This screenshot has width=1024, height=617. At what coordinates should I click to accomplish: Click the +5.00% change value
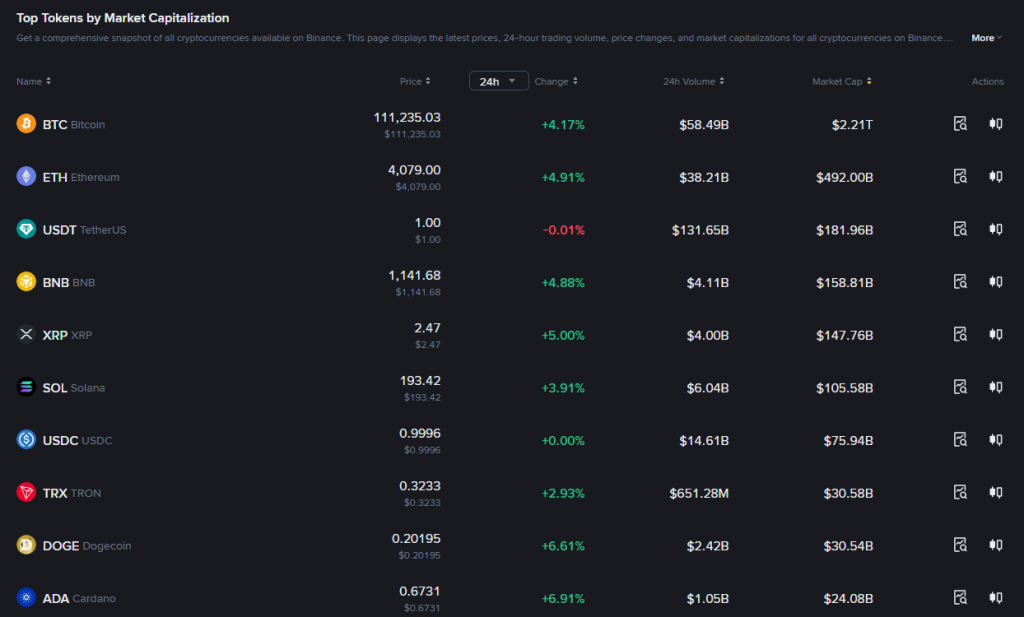click(563, 335)
